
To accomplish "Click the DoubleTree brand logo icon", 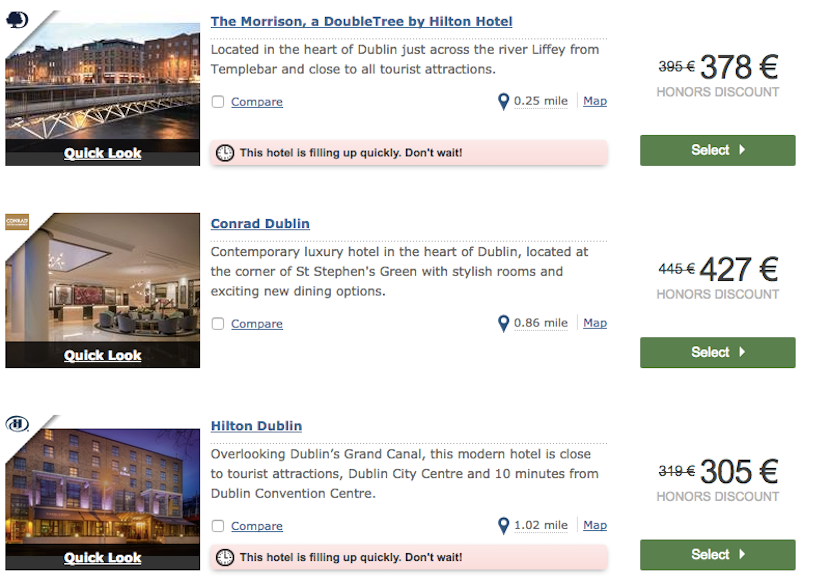I will tap(18, 19).
